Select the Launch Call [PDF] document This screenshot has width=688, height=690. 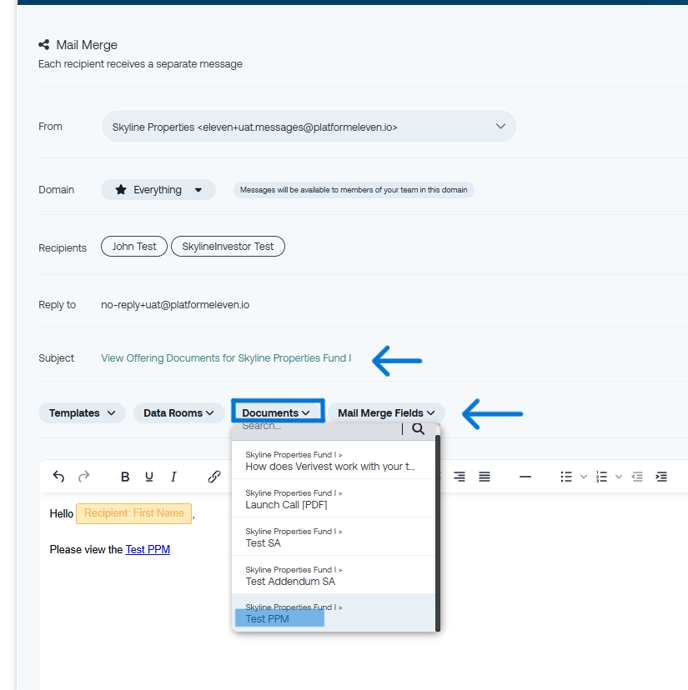333,499
